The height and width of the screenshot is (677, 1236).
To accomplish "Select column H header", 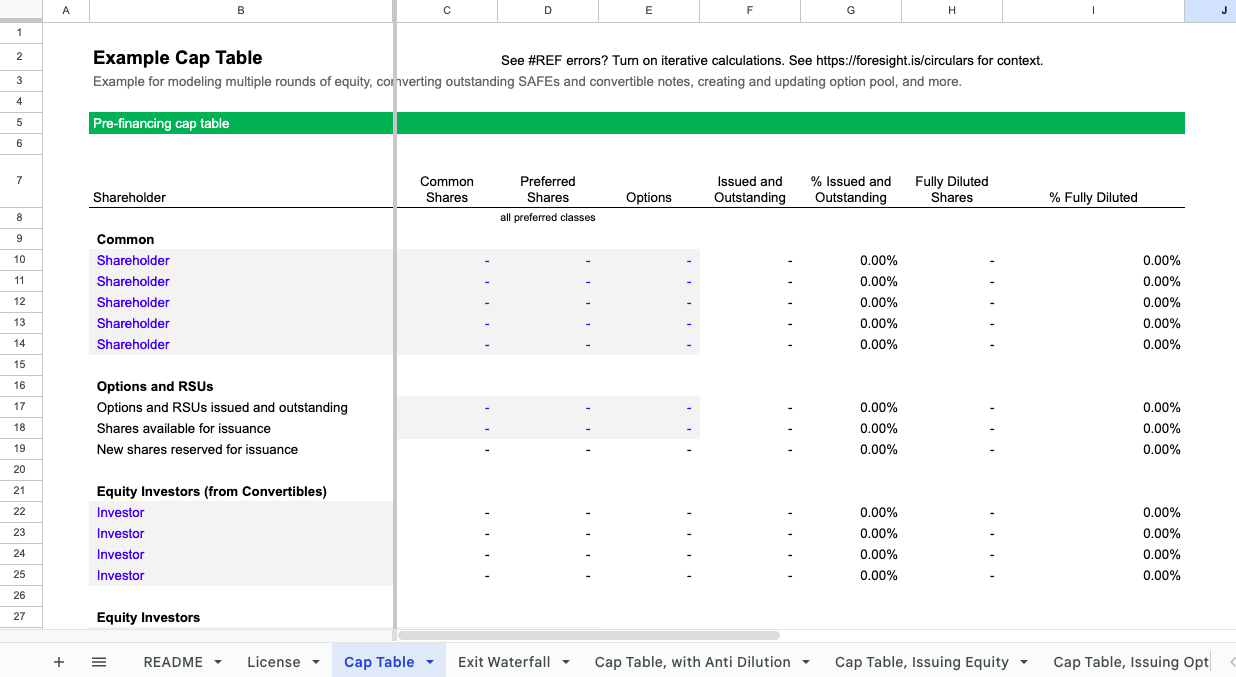I will [952, 10].
